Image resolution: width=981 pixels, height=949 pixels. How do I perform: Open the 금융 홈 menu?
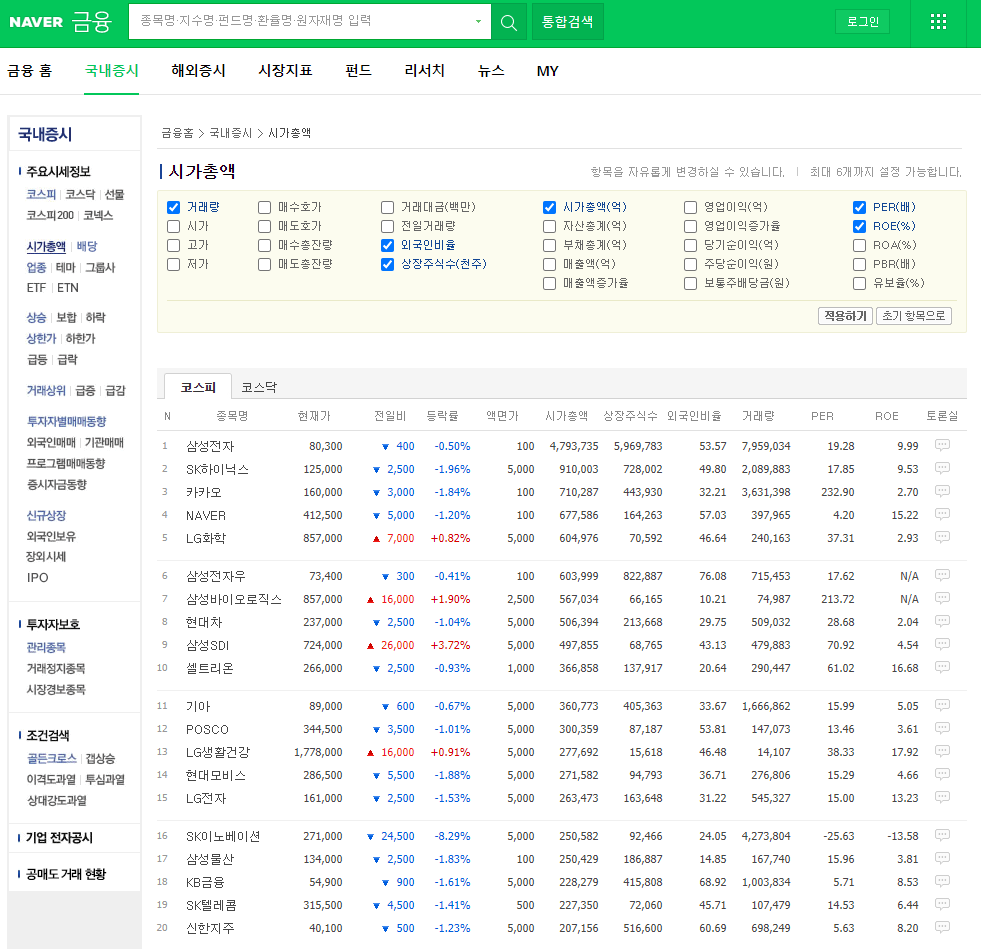pyautogui.click(x=29, y=71)
